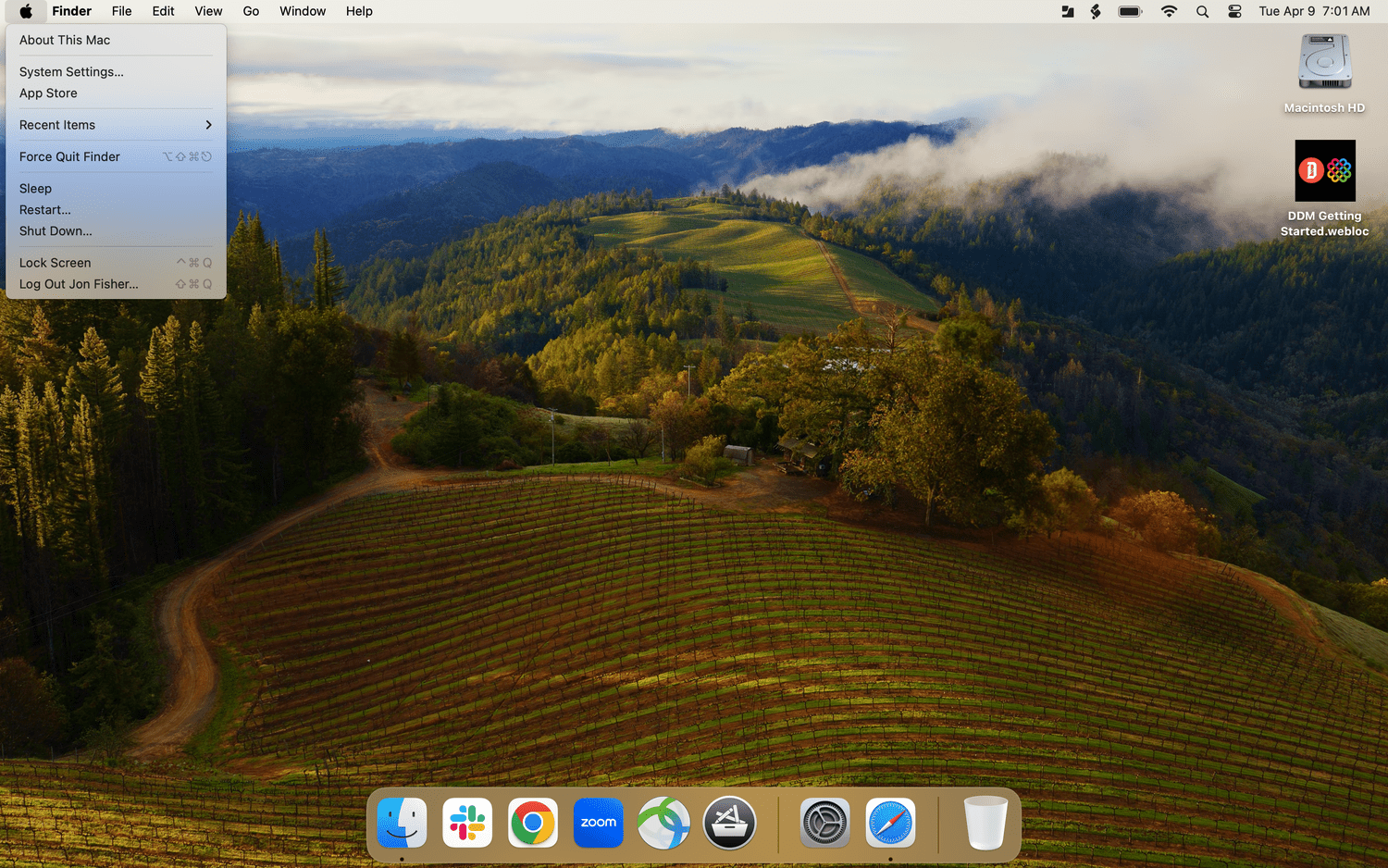Launch Google Chrome from the Dock
This screenshot has width=1388, height=868.
click(533, 823)
